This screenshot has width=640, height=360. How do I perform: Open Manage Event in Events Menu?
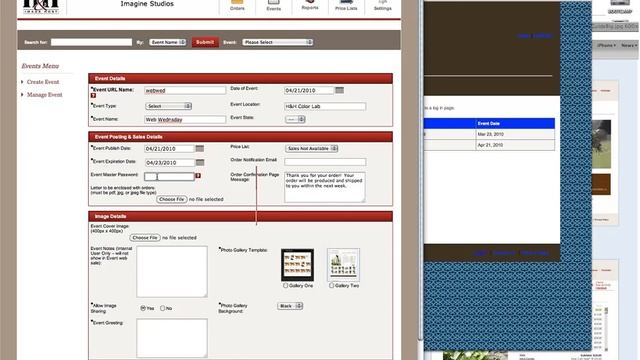tap(44, 95)
